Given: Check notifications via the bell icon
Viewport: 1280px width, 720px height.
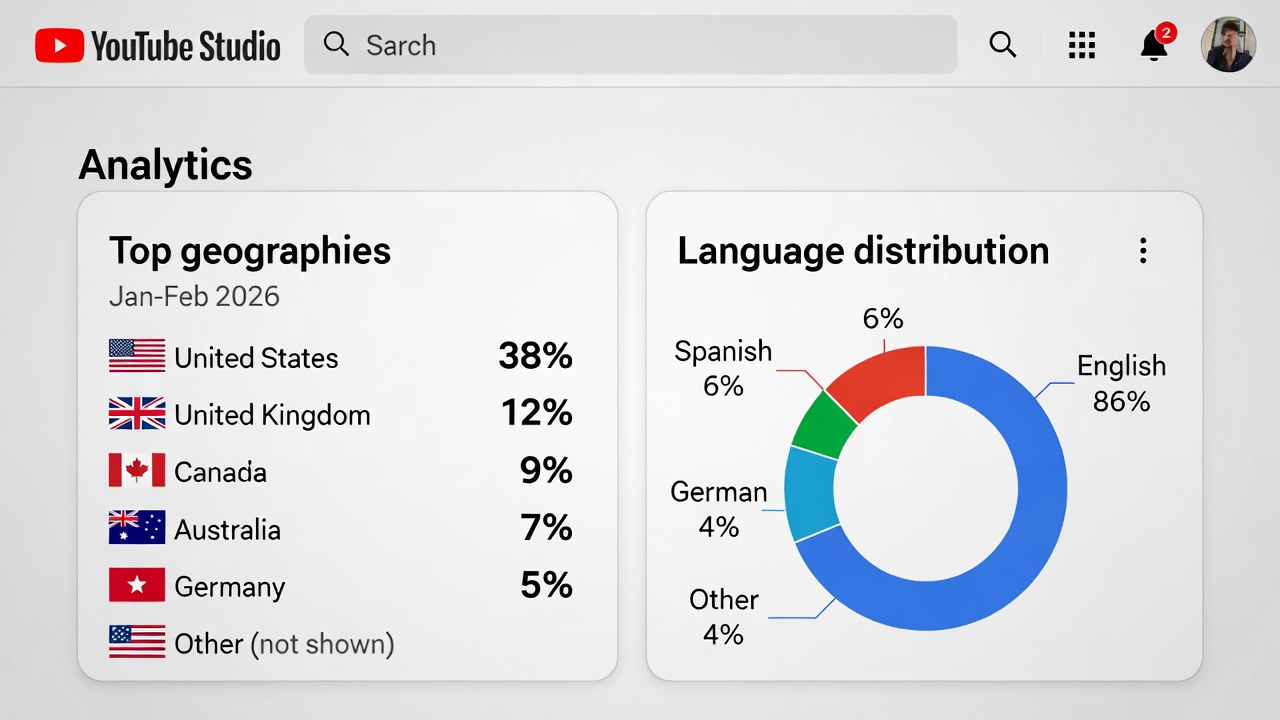Looking at the screenshot, I should point(1153,48).
